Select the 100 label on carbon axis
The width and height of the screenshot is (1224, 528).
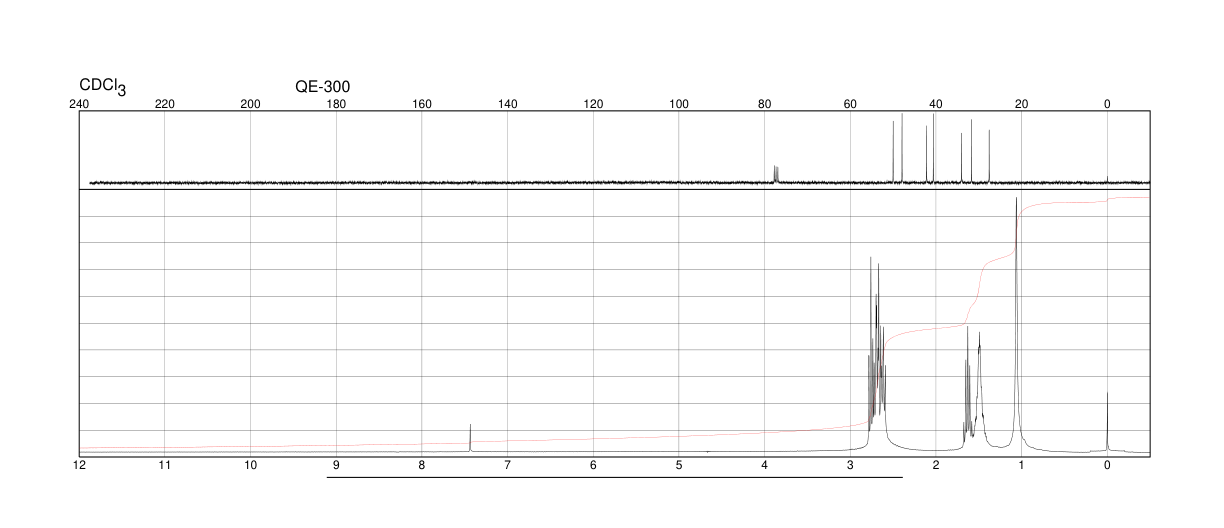click(679, 104)
